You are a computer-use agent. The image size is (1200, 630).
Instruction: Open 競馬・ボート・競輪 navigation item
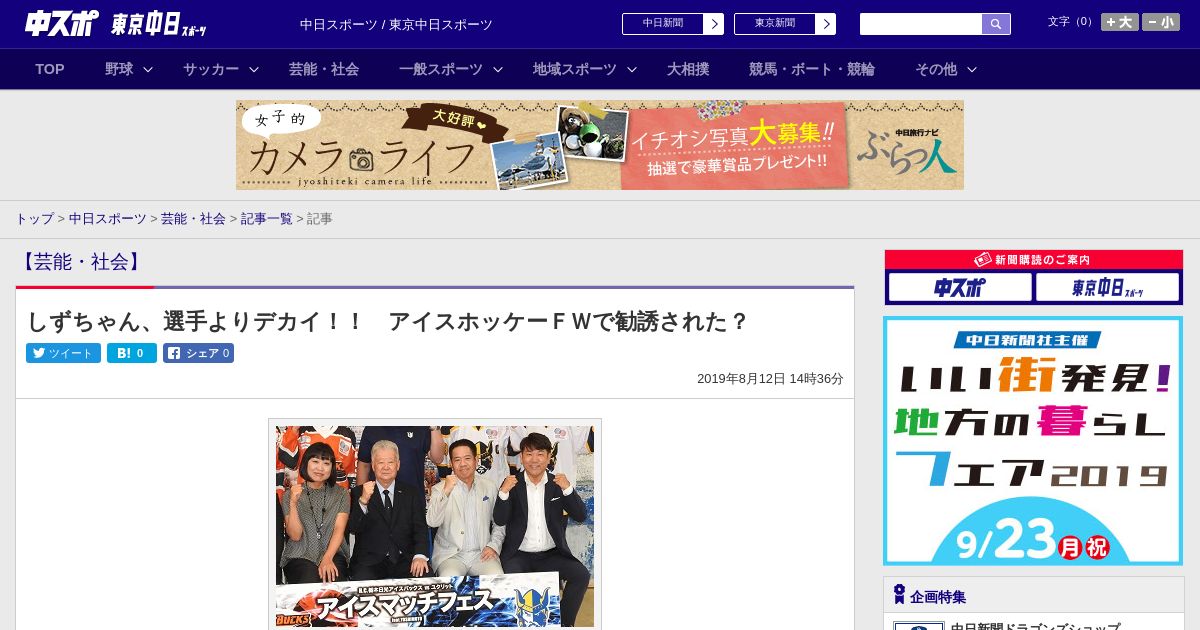812,69
